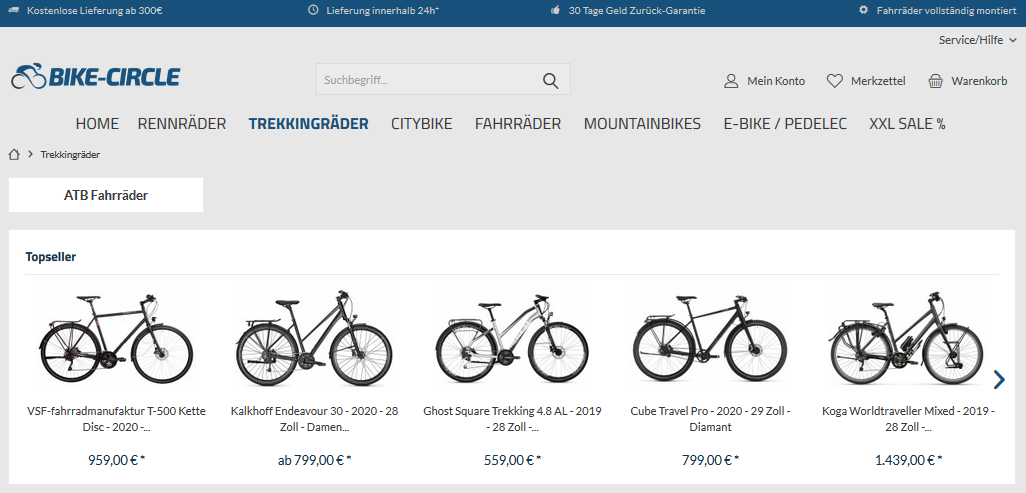Select the TREKKINGRÄDER menu item

point(308,124)
